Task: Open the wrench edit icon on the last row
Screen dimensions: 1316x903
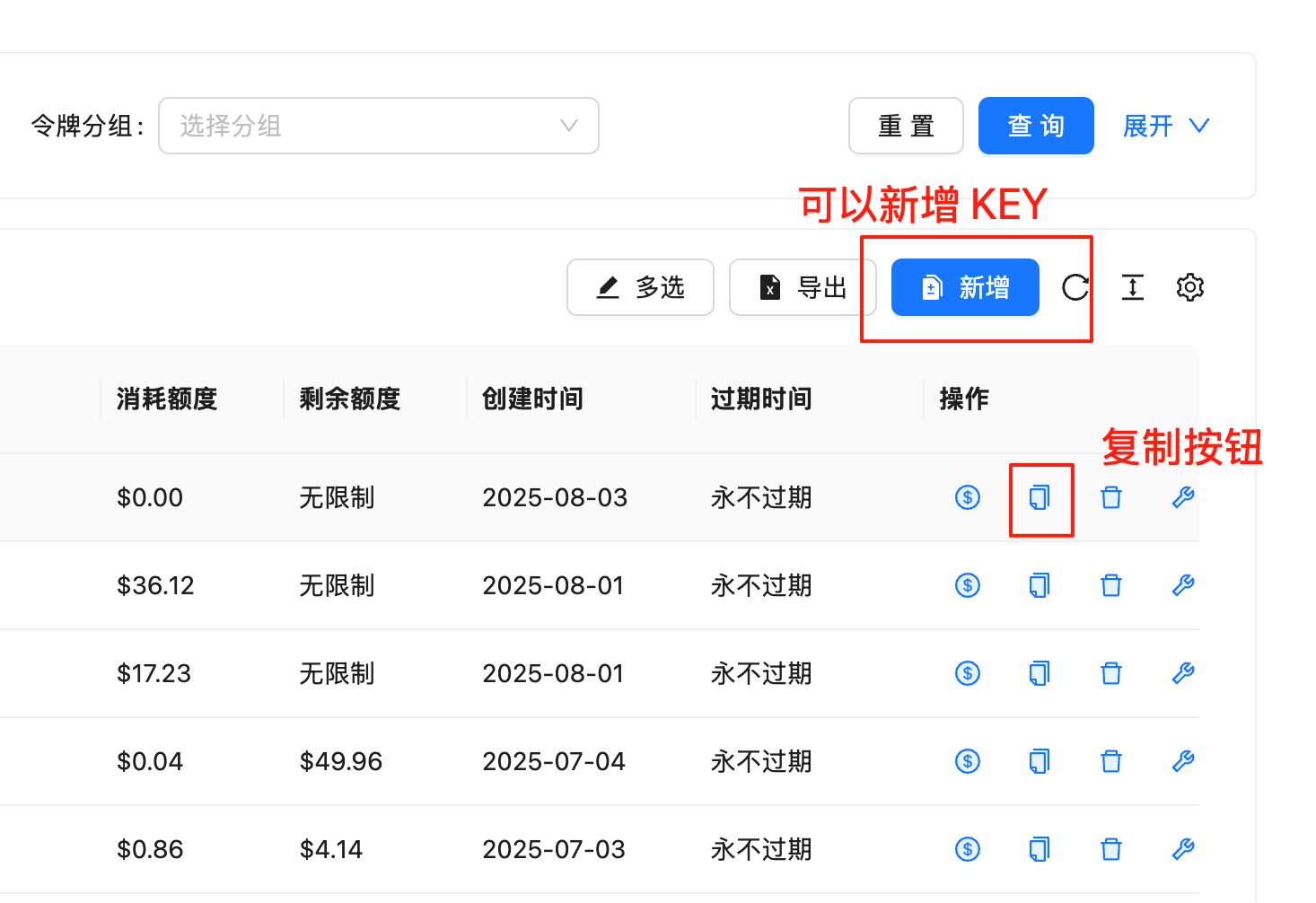Action: [1182, 848]
